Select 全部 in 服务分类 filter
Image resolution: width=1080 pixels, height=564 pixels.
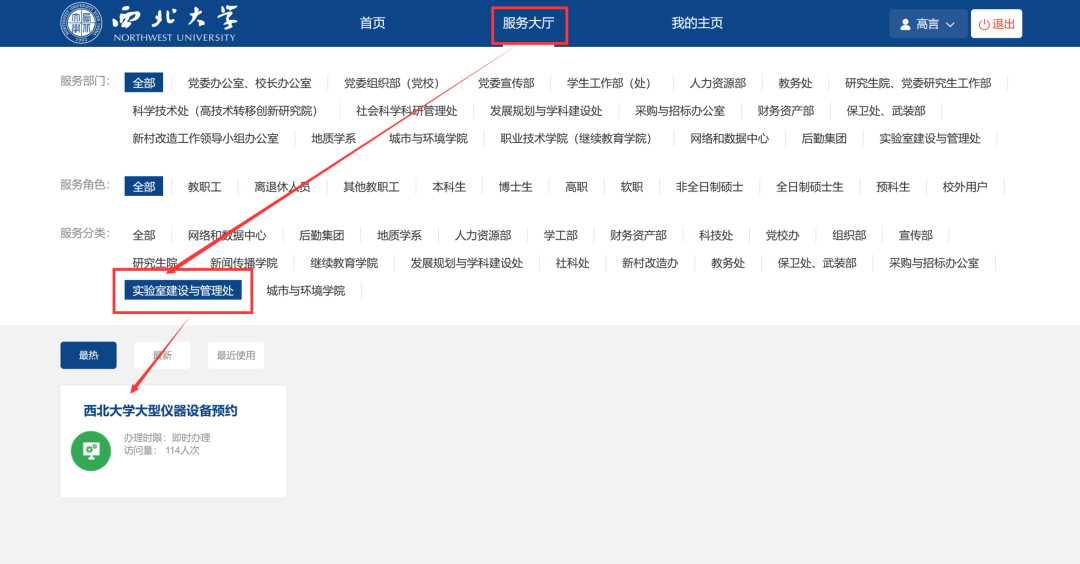pos(144,236)
